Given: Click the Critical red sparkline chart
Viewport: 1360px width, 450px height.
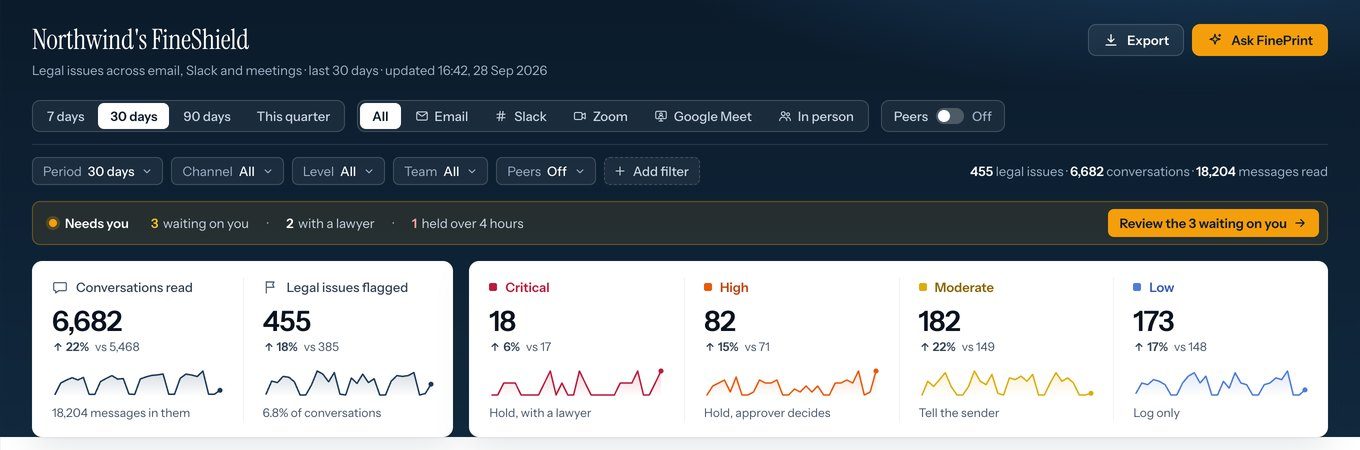Looking at the screenshot, I should click(577, 383).
